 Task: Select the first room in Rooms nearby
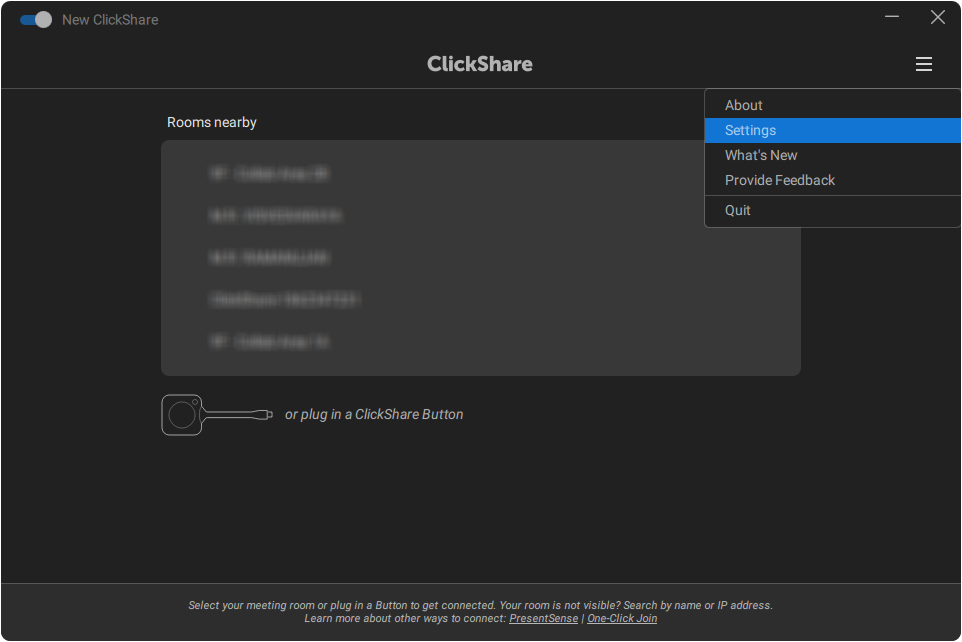269,174
